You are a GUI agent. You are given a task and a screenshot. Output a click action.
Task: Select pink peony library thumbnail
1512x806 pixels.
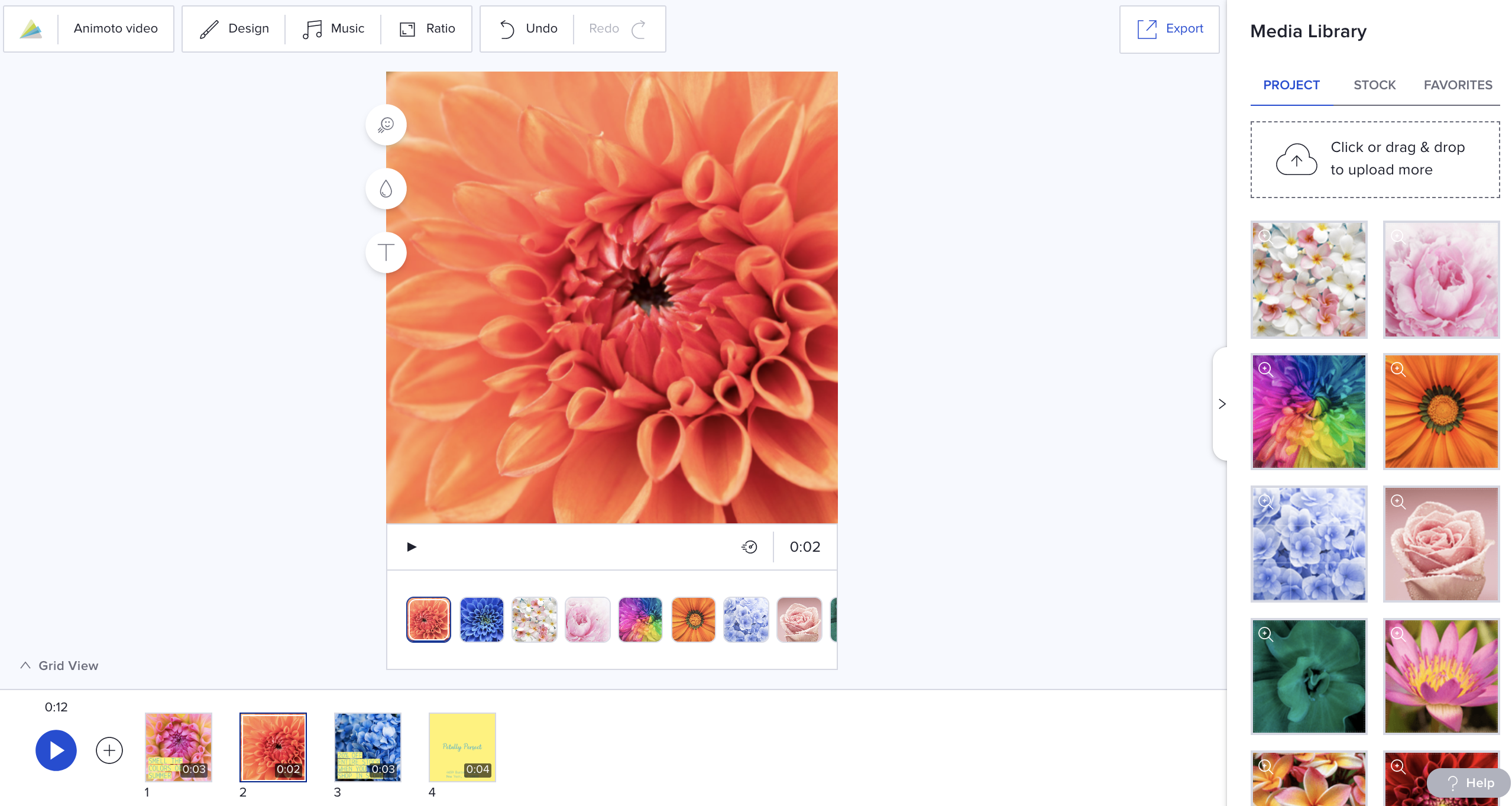pyautogui.click(x=1442, y=280)
